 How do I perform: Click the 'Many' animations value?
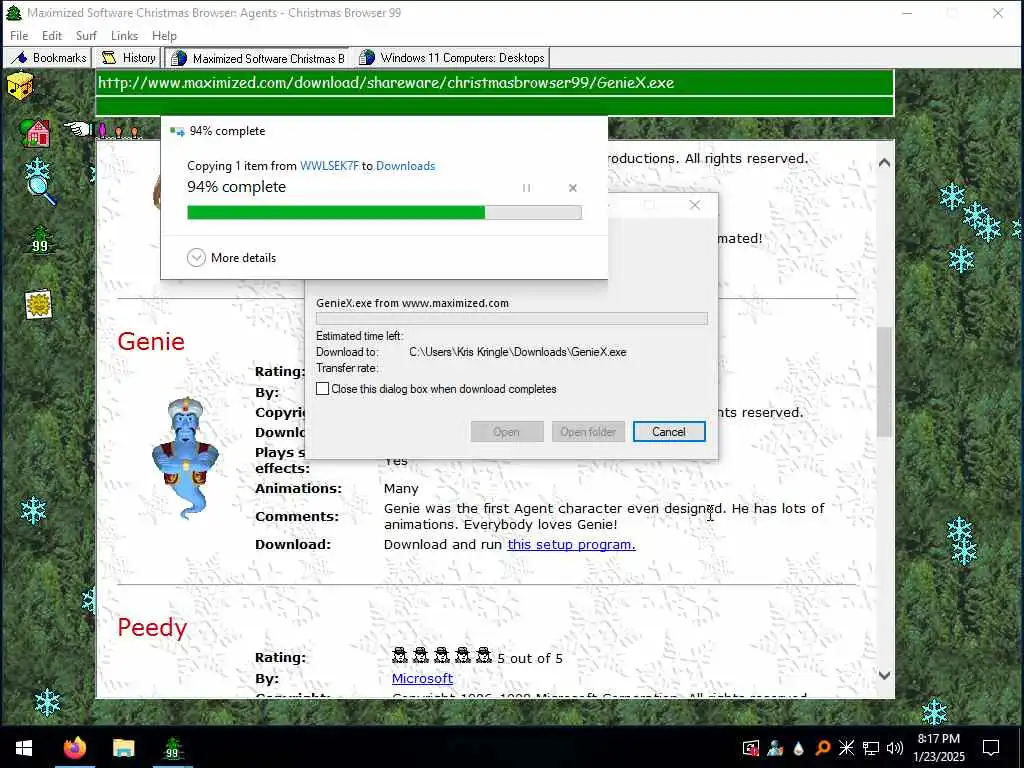[x=401, y=488]
